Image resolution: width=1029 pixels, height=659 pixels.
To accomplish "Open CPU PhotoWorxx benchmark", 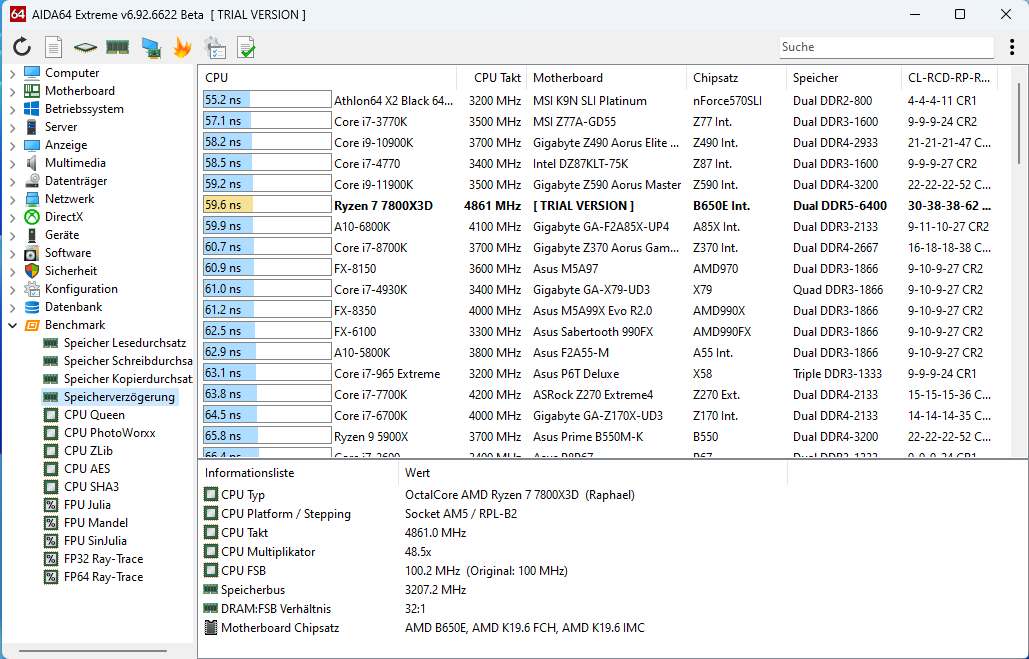I will click(110, 433).
